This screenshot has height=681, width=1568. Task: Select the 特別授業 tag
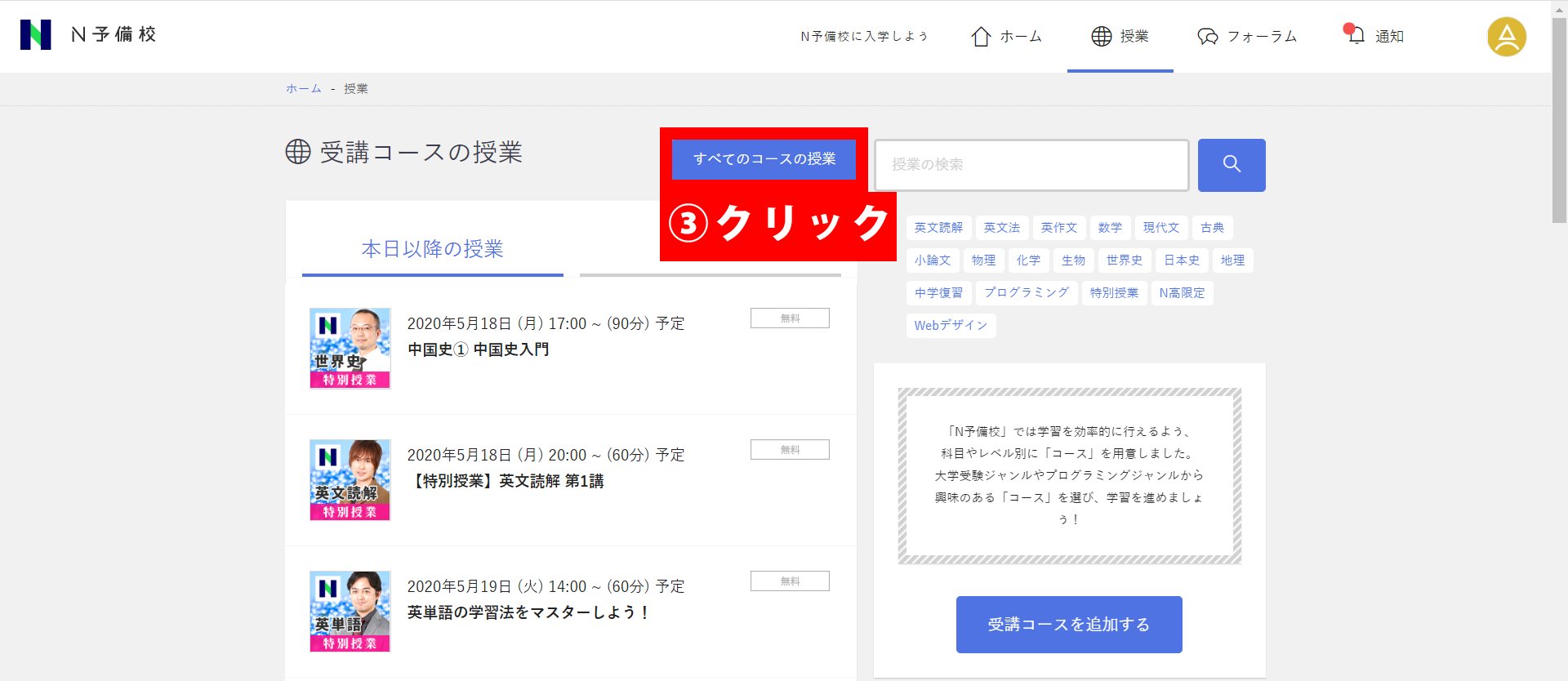(x=1114, y=293)
